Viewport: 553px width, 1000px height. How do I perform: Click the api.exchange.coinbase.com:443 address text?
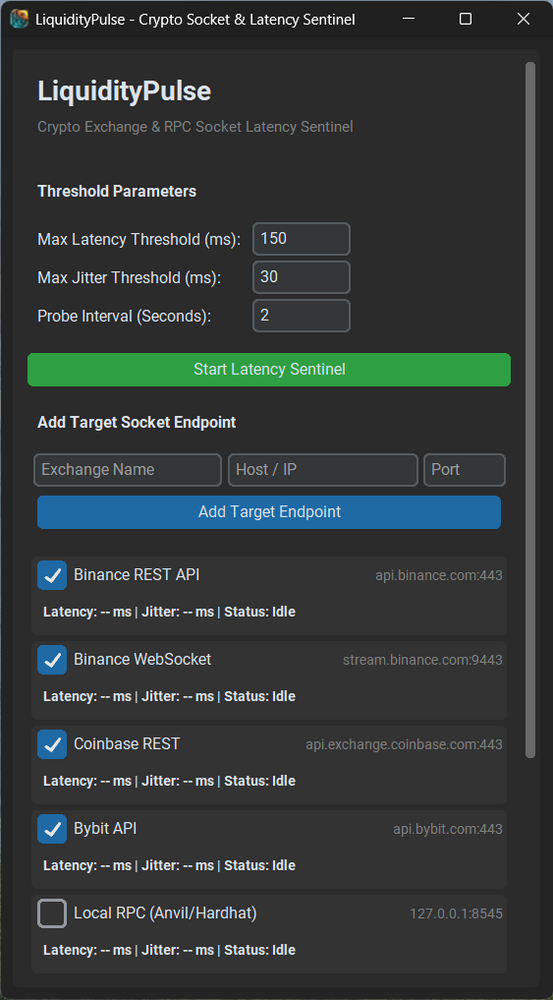pyautogui.click(x=404, y=745)
